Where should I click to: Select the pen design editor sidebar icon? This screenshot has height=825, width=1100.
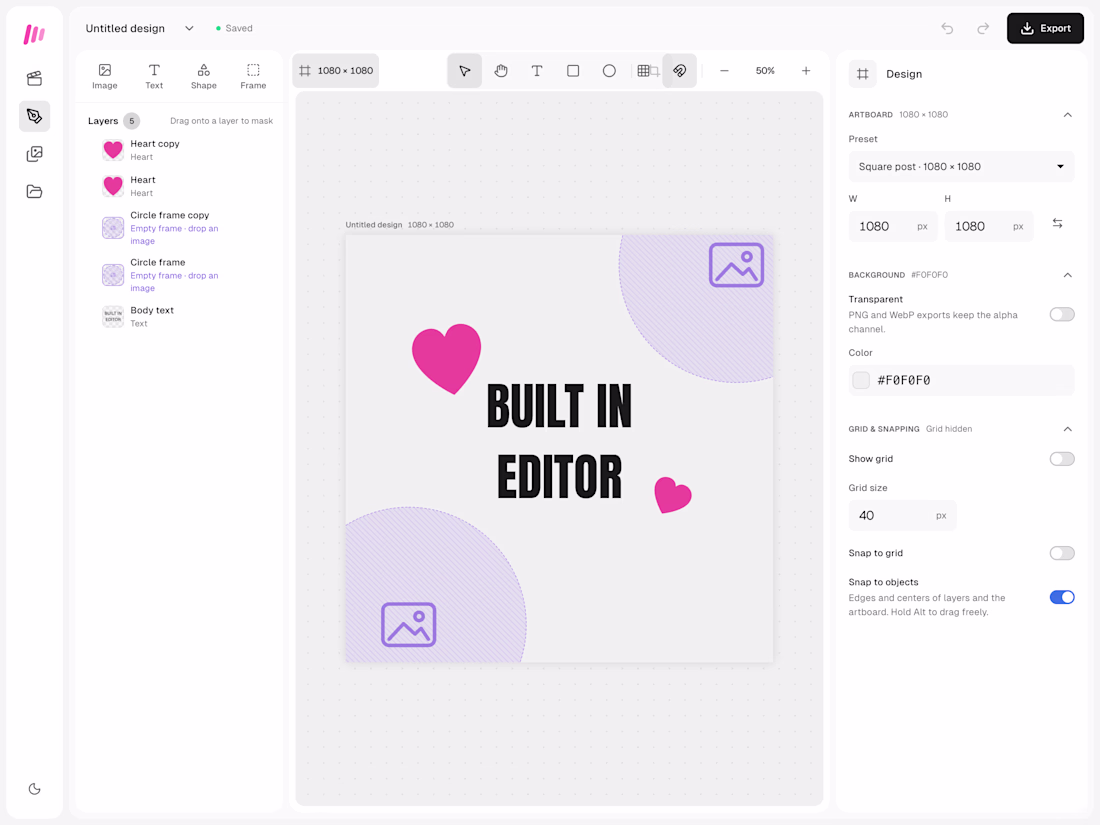click(34, 116)
